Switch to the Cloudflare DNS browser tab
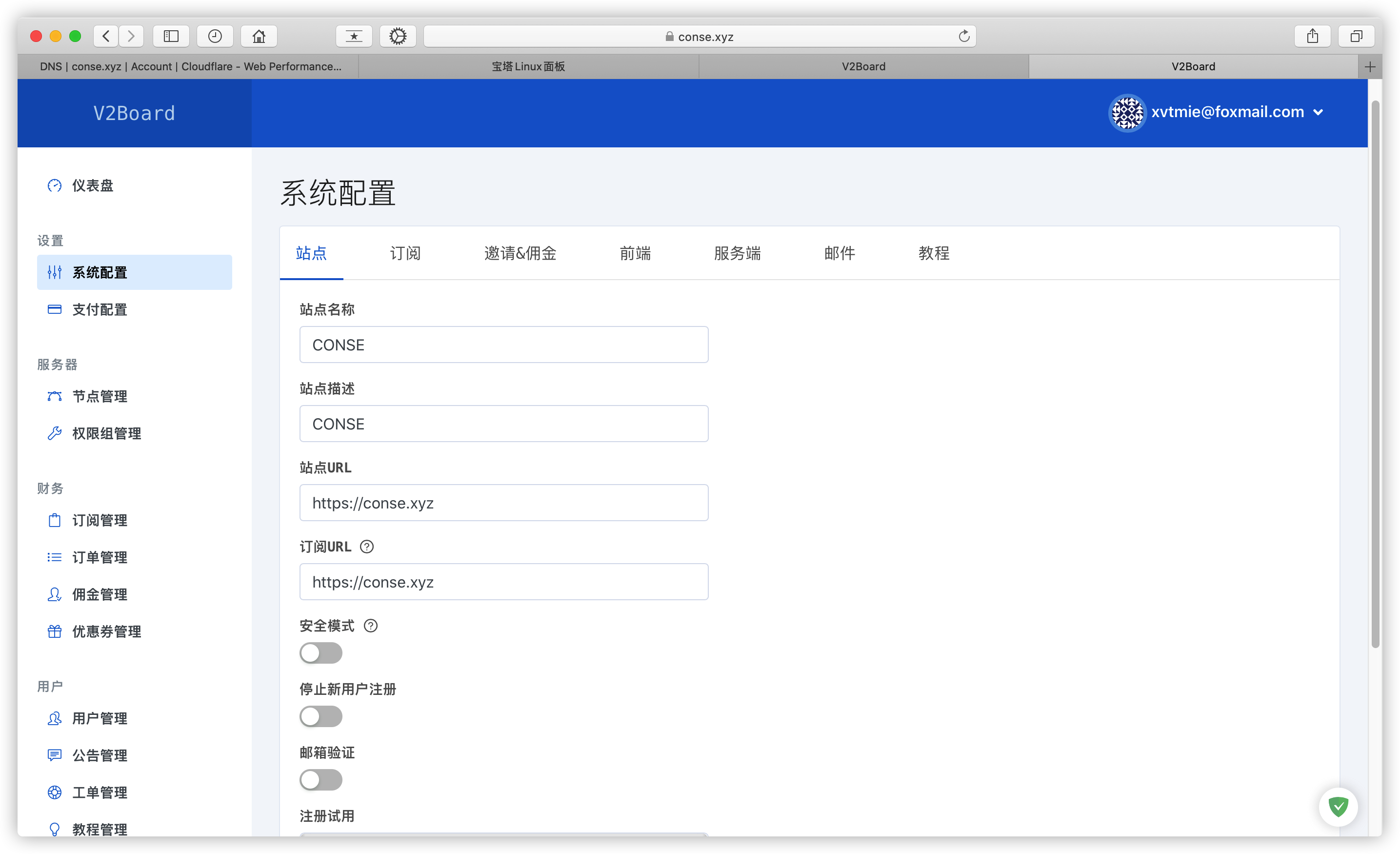The image size is (1400, 854). point(190,66)
